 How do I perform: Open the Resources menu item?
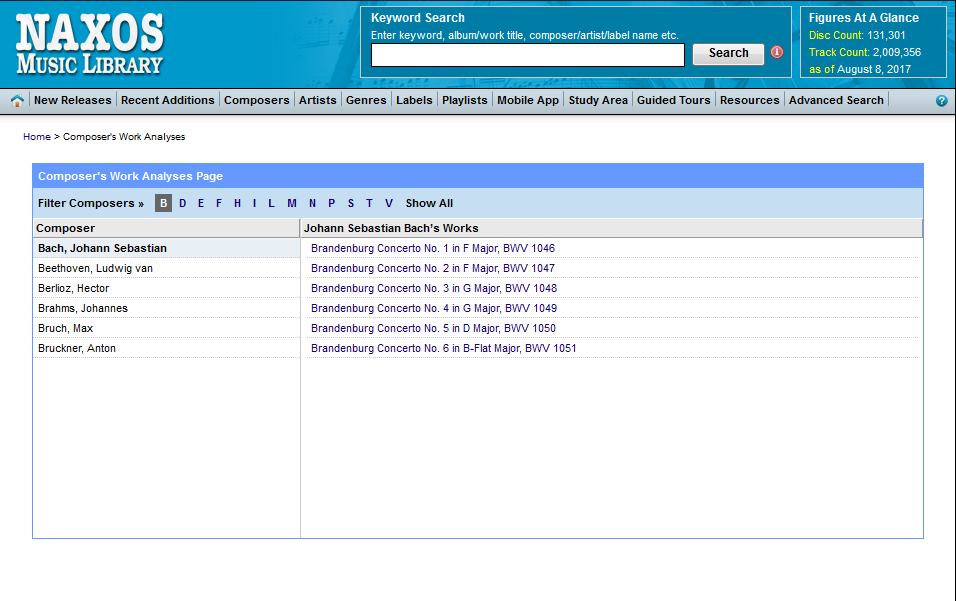pyautogui.click(x=749, y=100)
